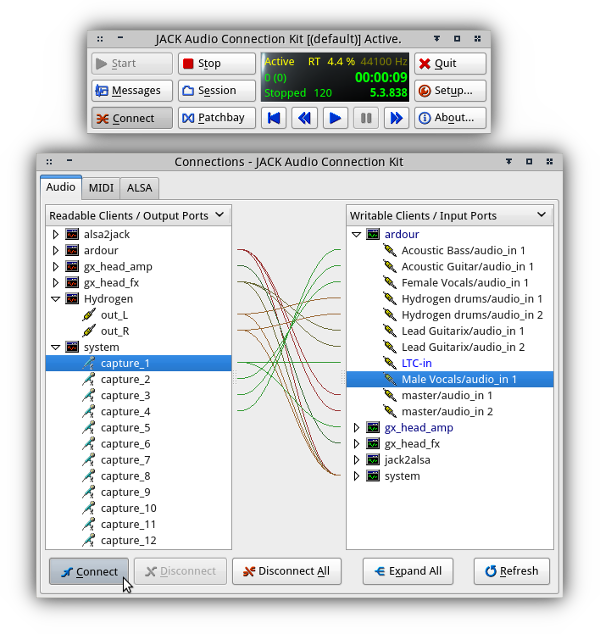
Task: Select the LTC-in input port
Action: click(416, 363)
